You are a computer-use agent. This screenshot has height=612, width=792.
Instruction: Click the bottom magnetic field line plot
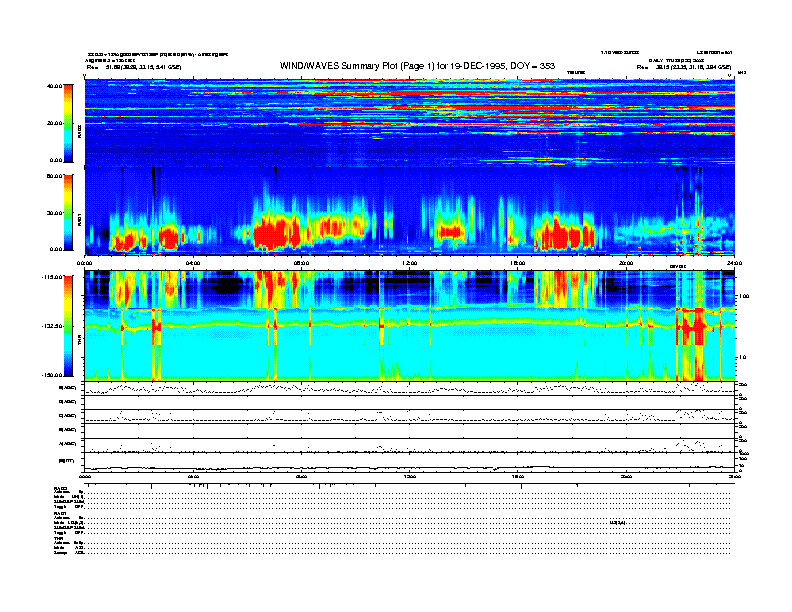pos(410,462)
